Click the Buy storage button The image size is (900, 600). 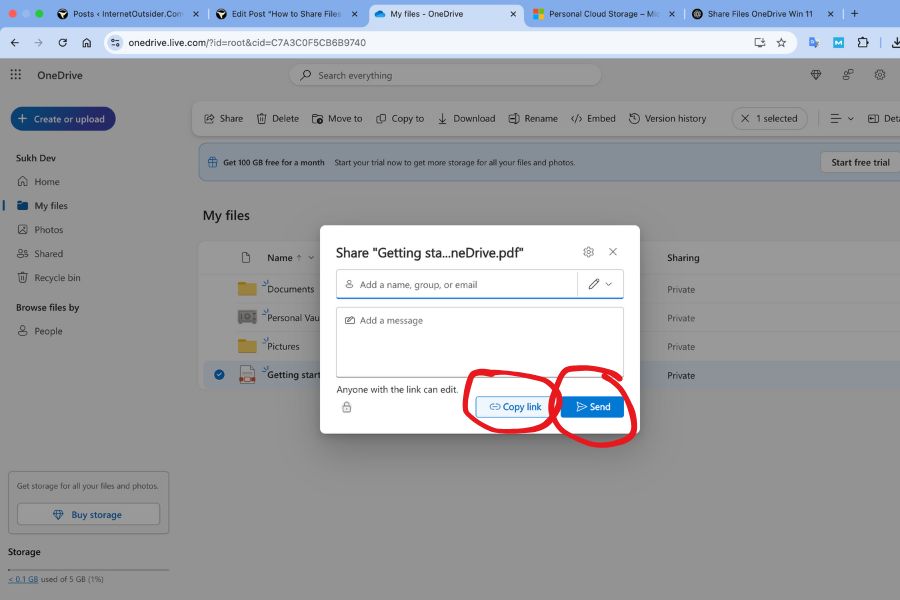[x=88, y=514]
